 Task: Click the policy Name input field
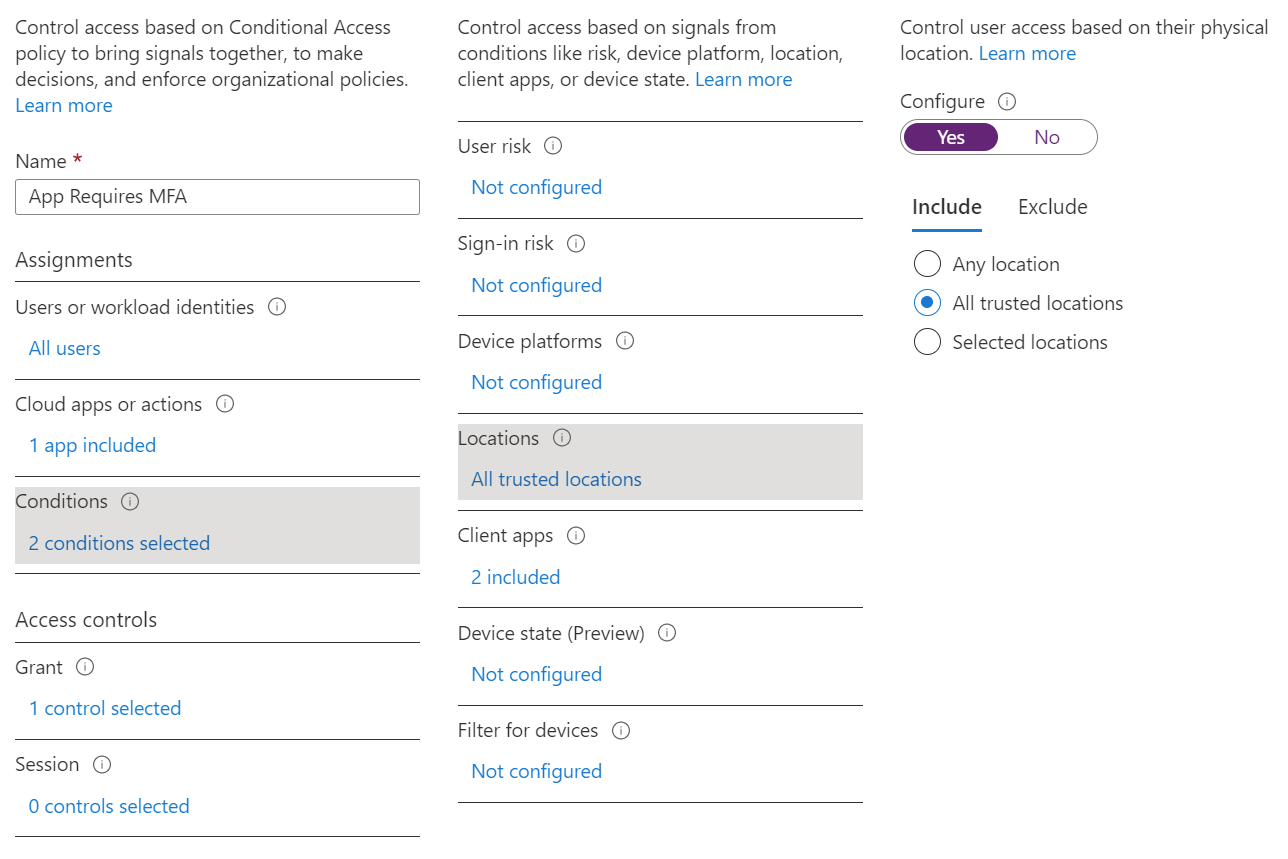(x=217, y=197)
